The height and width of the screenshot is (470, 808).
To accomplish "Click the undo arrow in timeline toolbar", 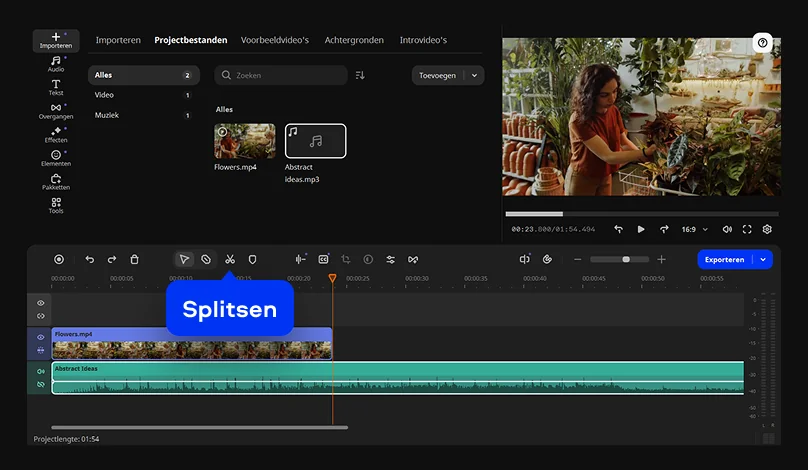I will 89,259.
